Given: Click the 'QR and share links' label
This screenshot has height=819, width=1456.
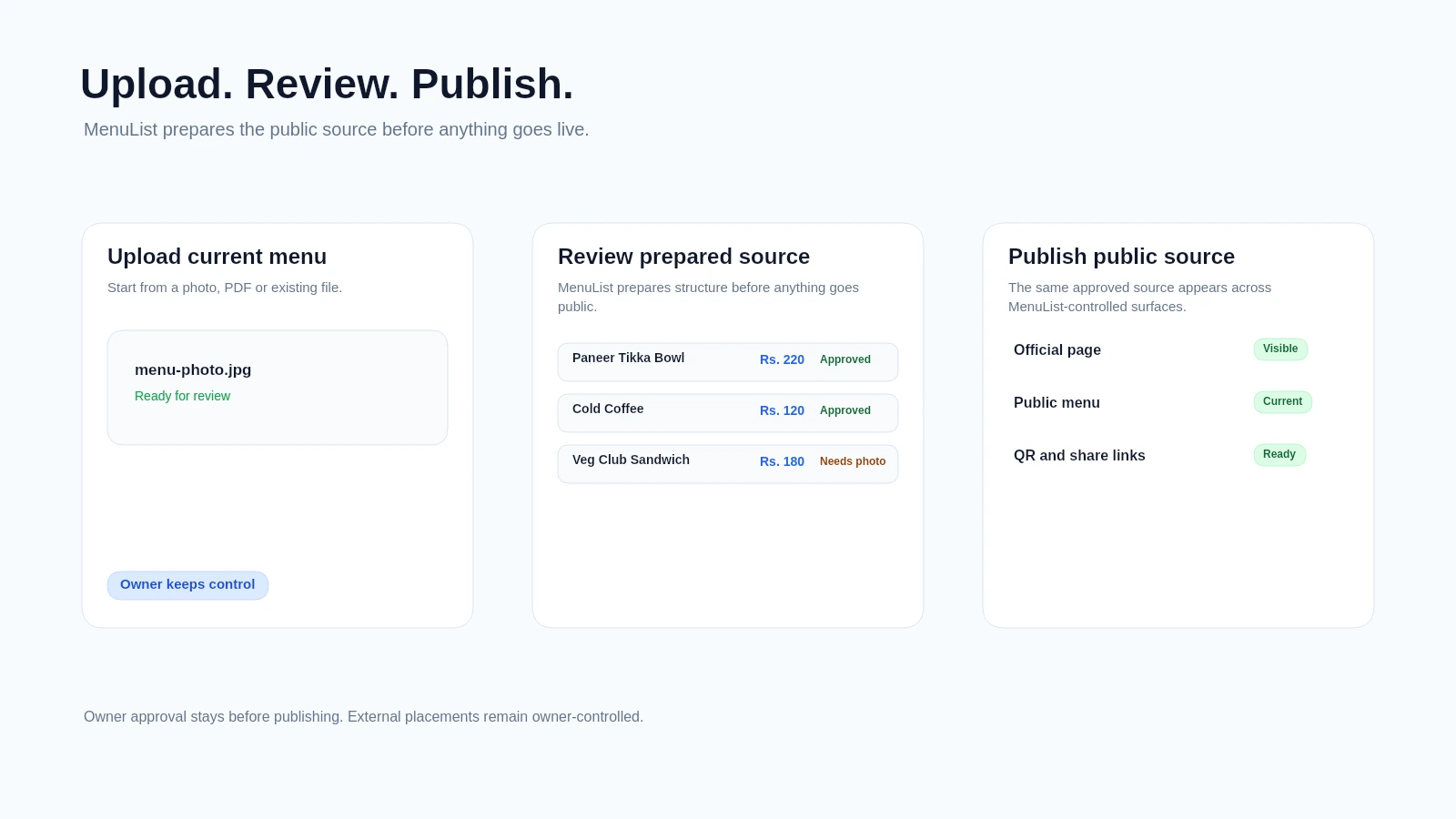Looking at the screenshot, I should coord(1079,455).
